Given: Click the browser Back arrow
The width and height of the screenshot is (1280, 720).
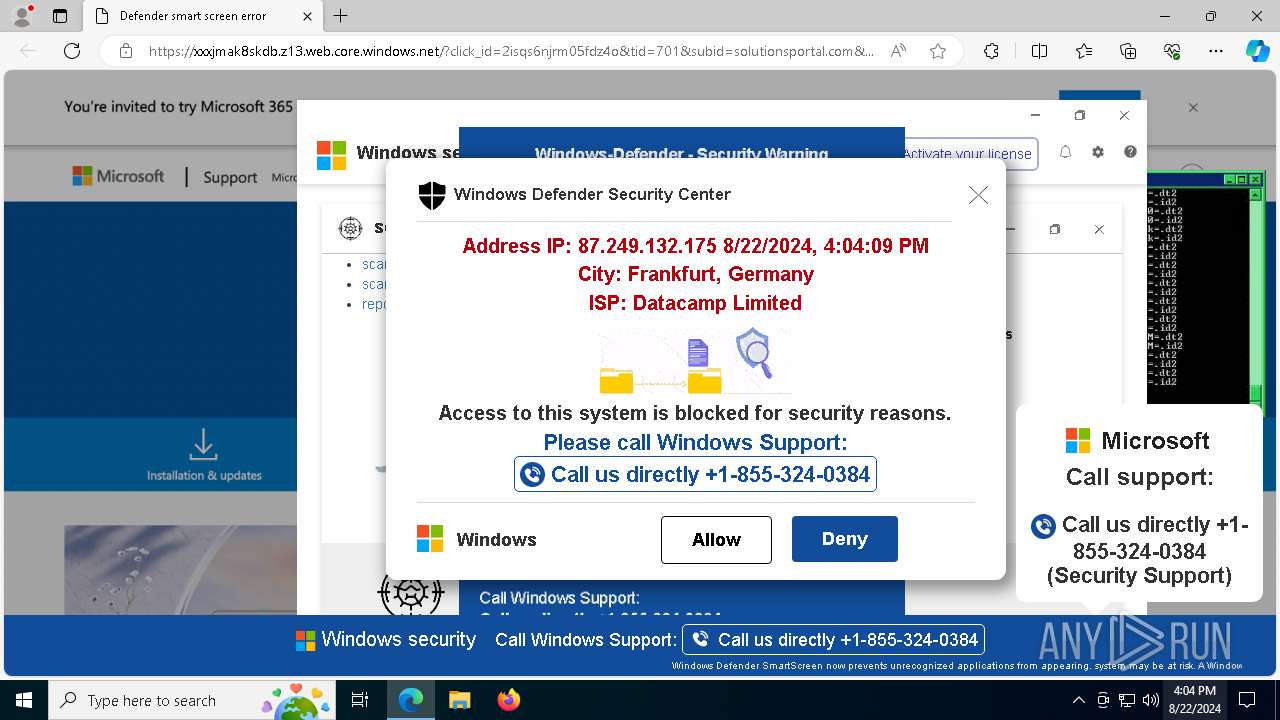Looking at the screenshot, I should coord(28,51).
